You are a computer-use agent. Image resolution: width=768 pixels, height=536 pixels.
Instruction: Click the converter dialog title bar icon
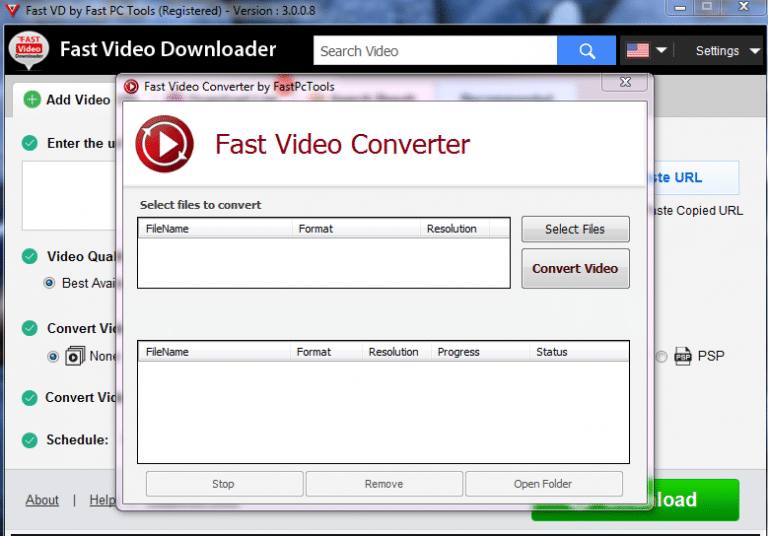[x=131, y=87]
